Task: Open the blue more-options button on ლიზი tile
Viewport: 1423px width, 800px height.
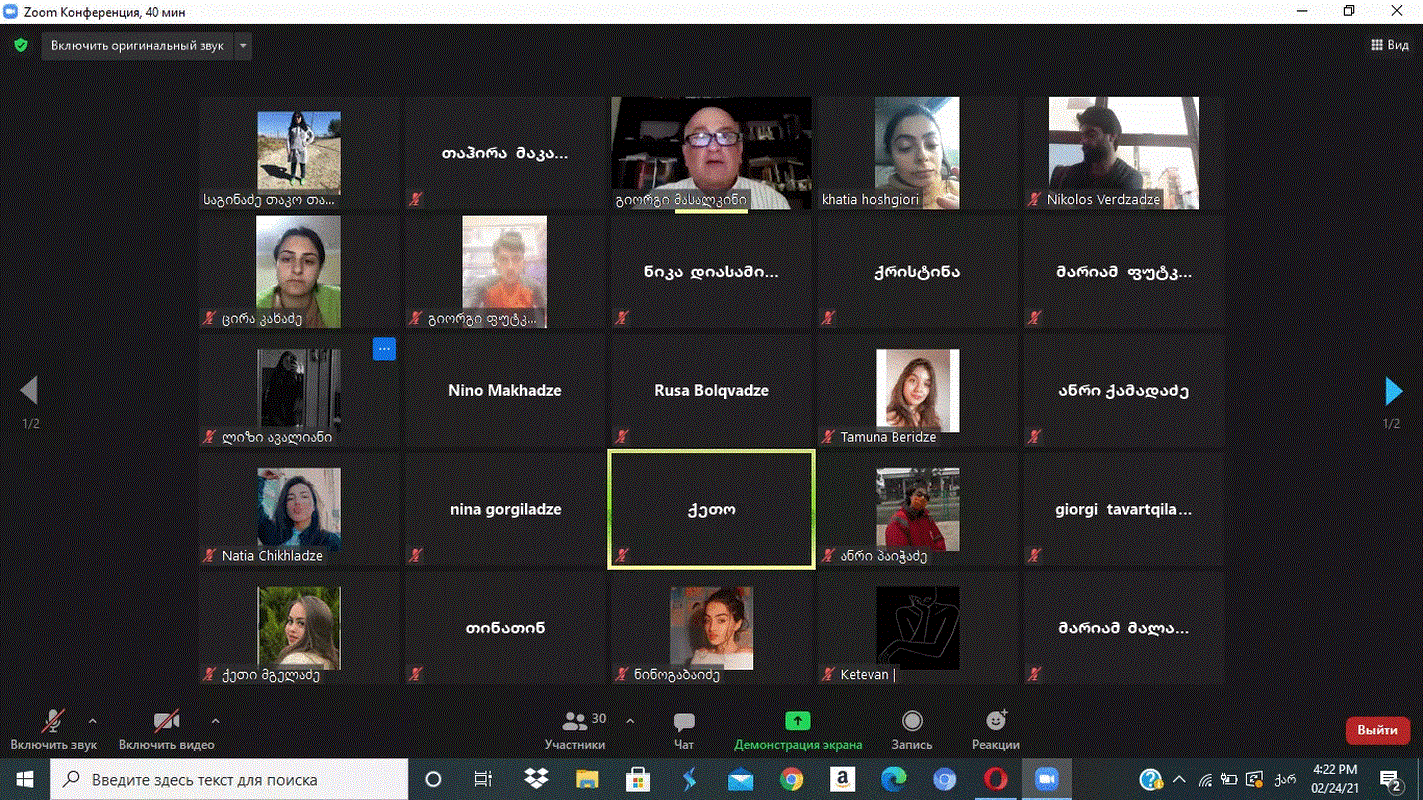Action: [384, 349]
